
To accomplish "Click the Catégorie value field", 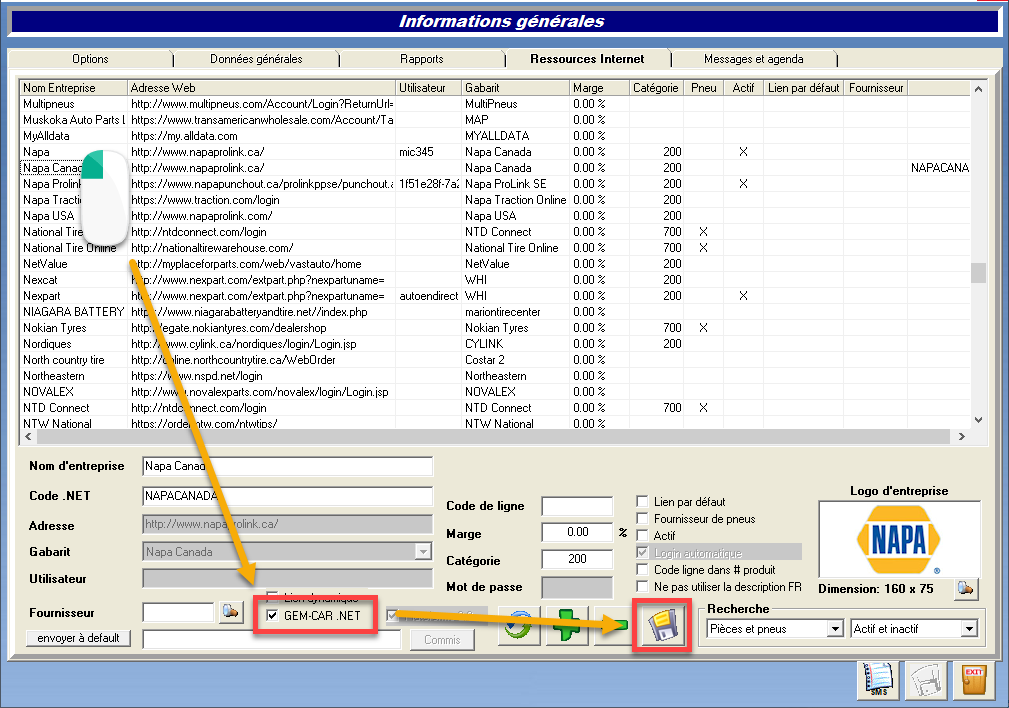I will (x=577, y=559).
